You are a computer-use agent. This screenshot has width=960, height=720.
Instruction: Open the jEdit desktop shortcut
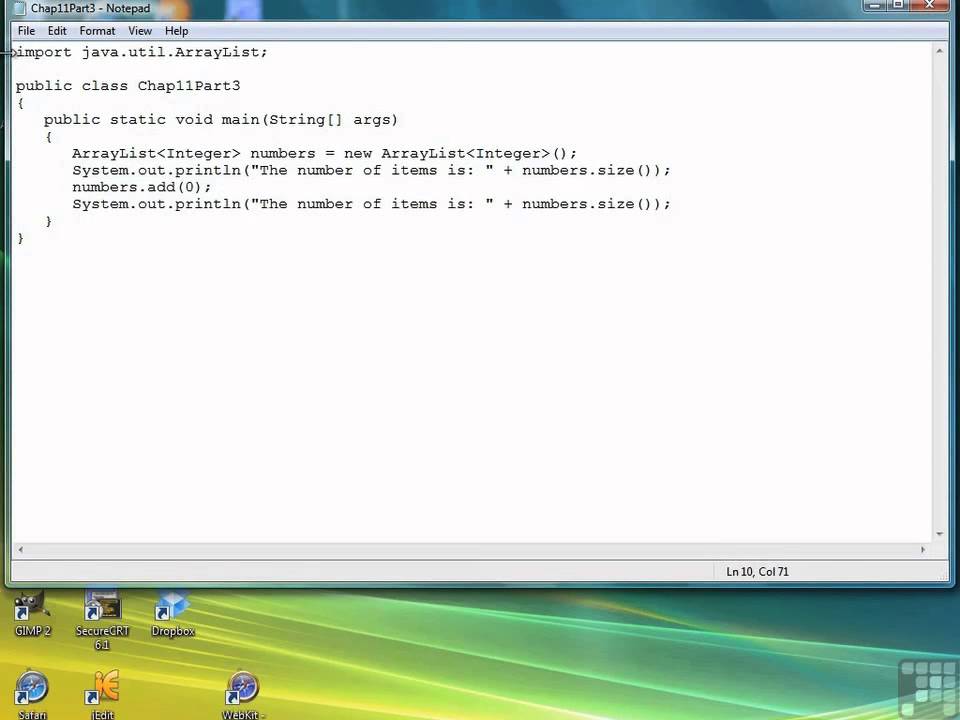102,695
